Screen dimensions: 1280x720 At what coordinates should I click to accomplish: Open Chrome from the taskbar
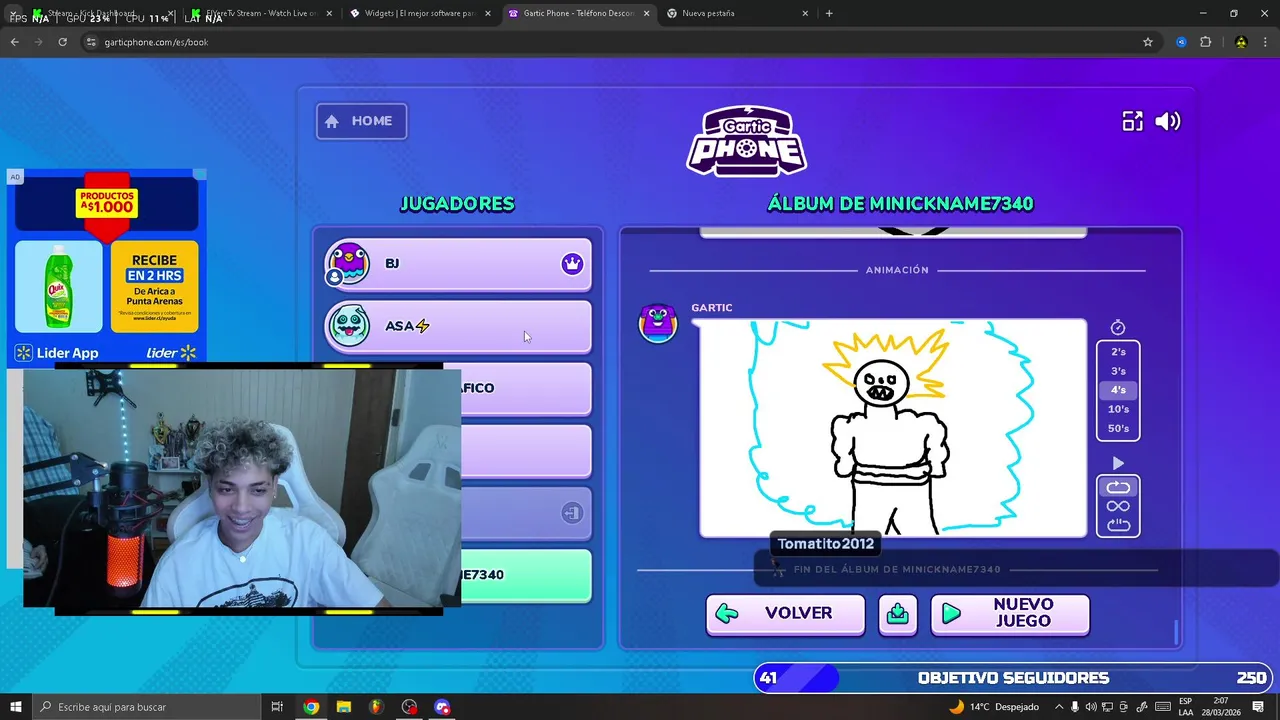pos(311,707)
